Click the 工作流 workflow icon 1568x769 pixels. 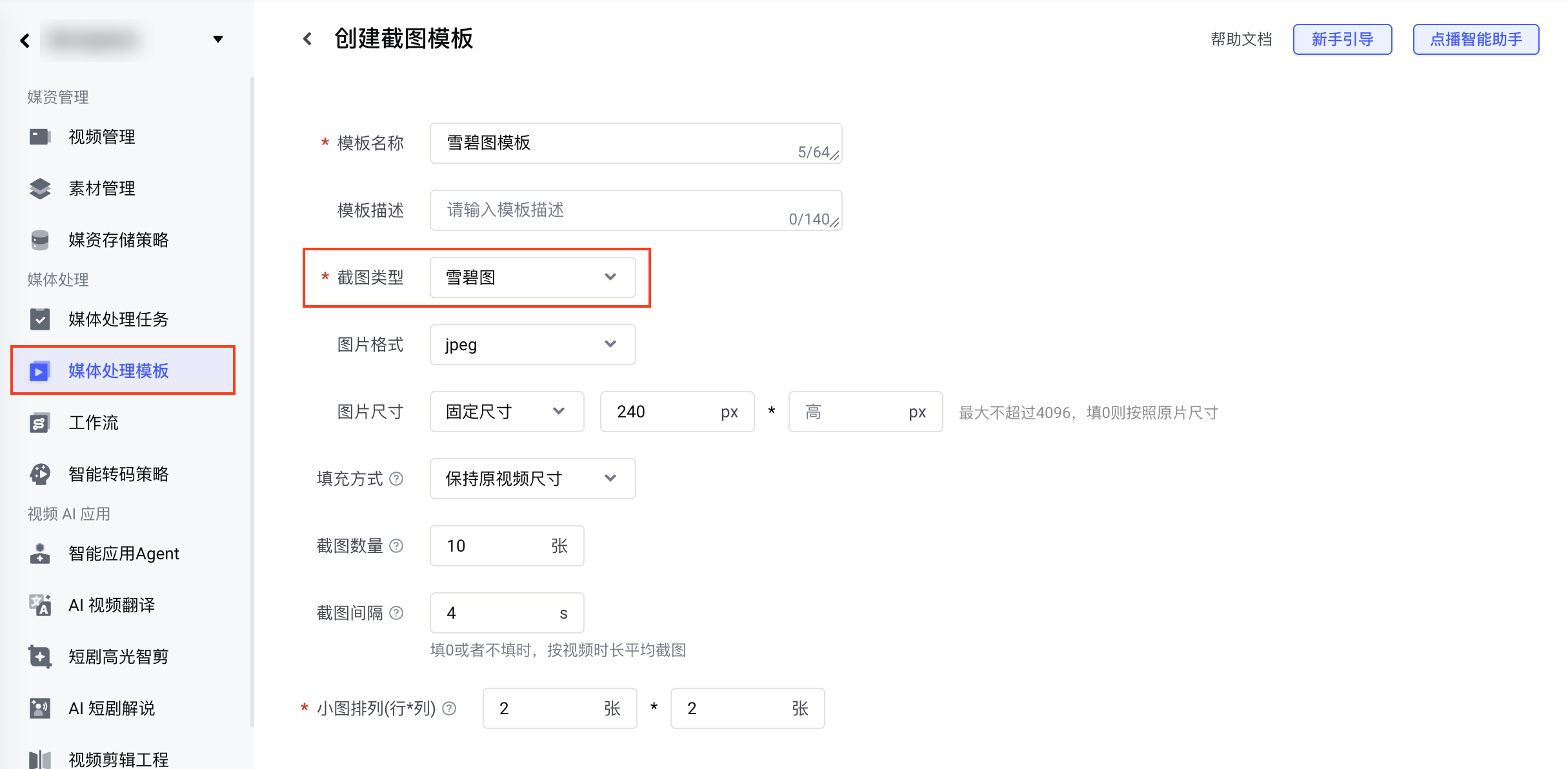[40, 423]
